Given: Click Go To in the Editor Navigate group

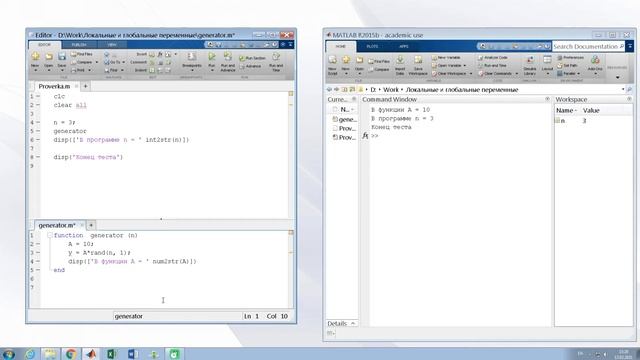Looking at the screenshot, I should pyautogui.click(x=112, y=62).
